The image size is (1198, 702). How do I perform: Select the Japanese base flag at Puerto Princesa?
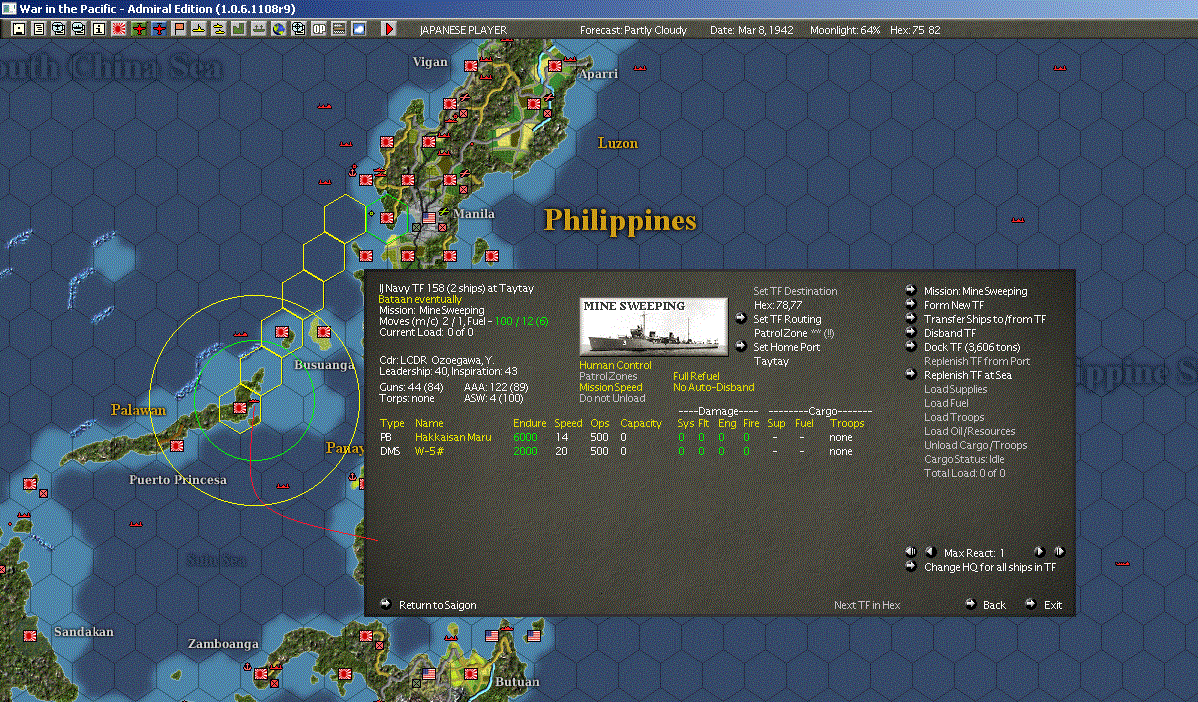tap(177, 445)
